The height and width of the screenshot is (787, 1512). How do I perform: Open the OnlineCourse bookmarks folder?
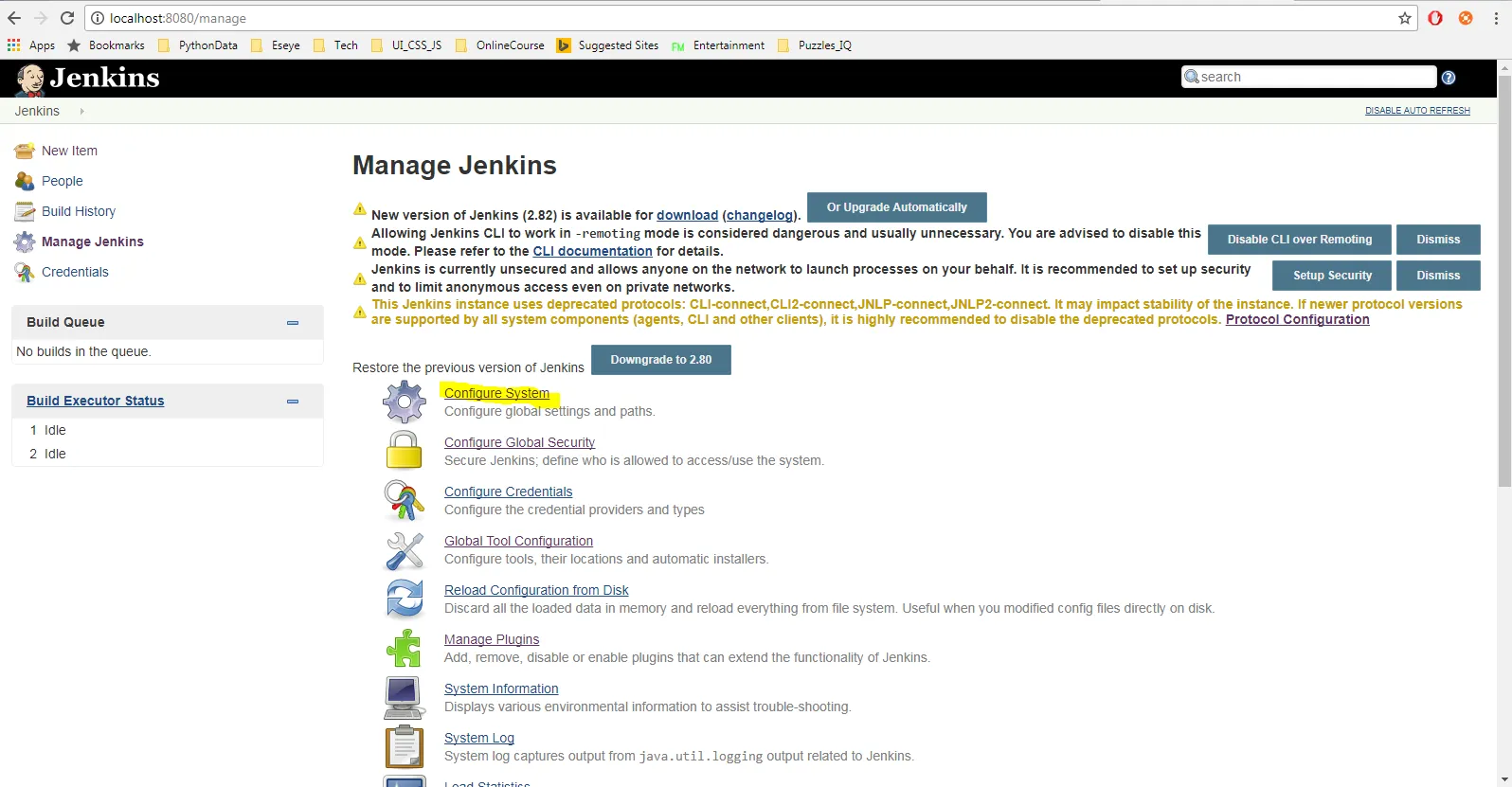(x=500, y=45)
